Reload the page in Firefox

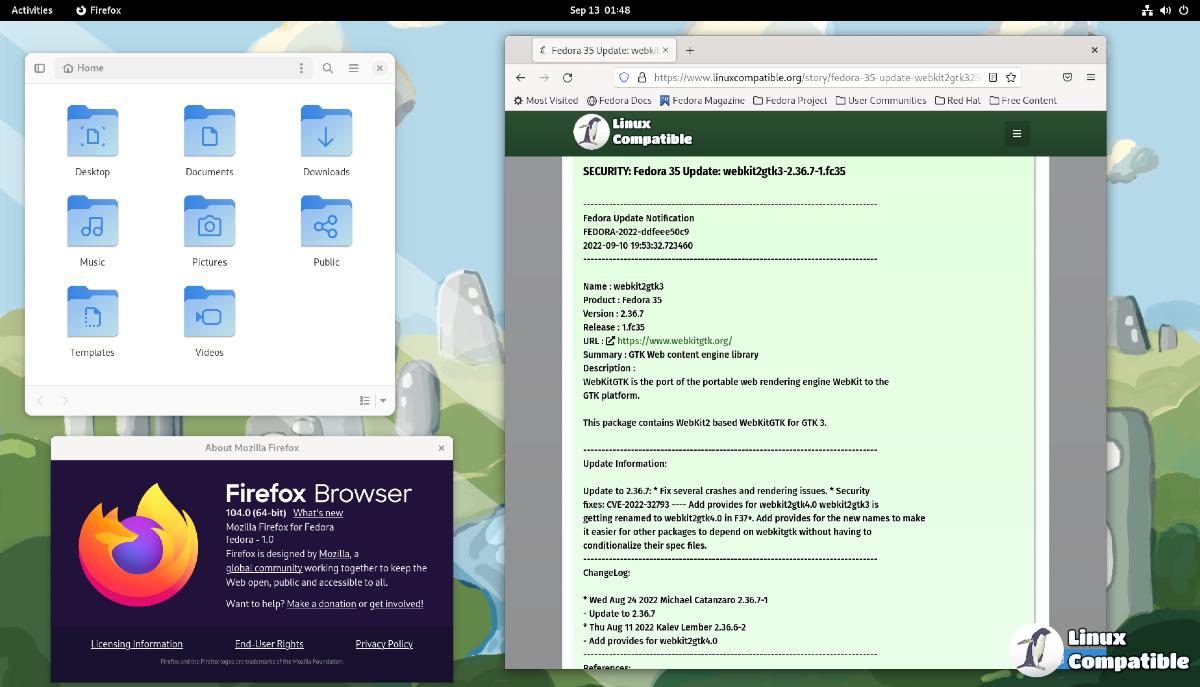568,77
